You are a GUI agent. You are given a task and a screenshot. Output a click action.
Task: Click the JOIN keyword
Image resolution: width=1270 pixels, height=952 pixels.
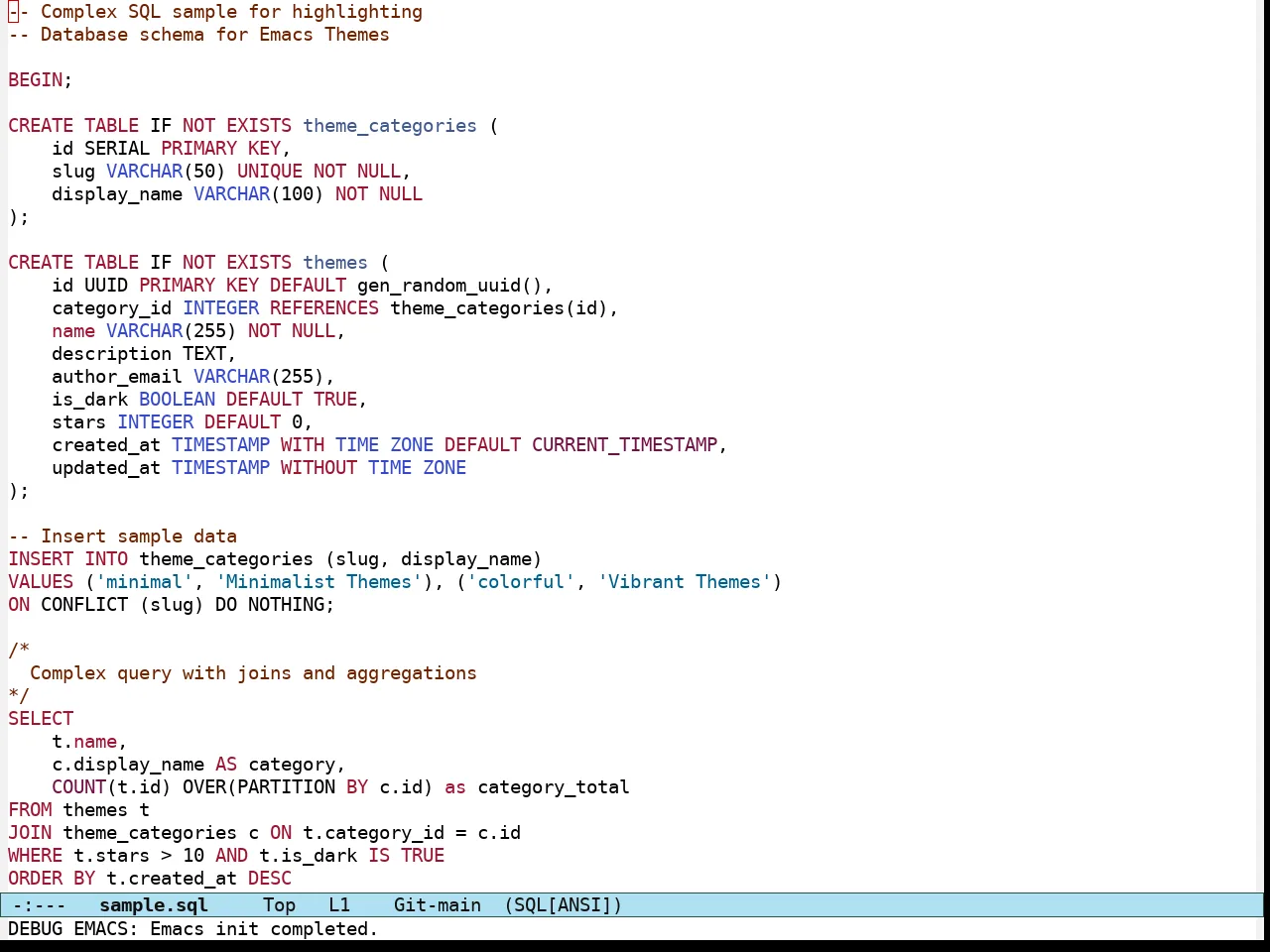tap(30, 833)
